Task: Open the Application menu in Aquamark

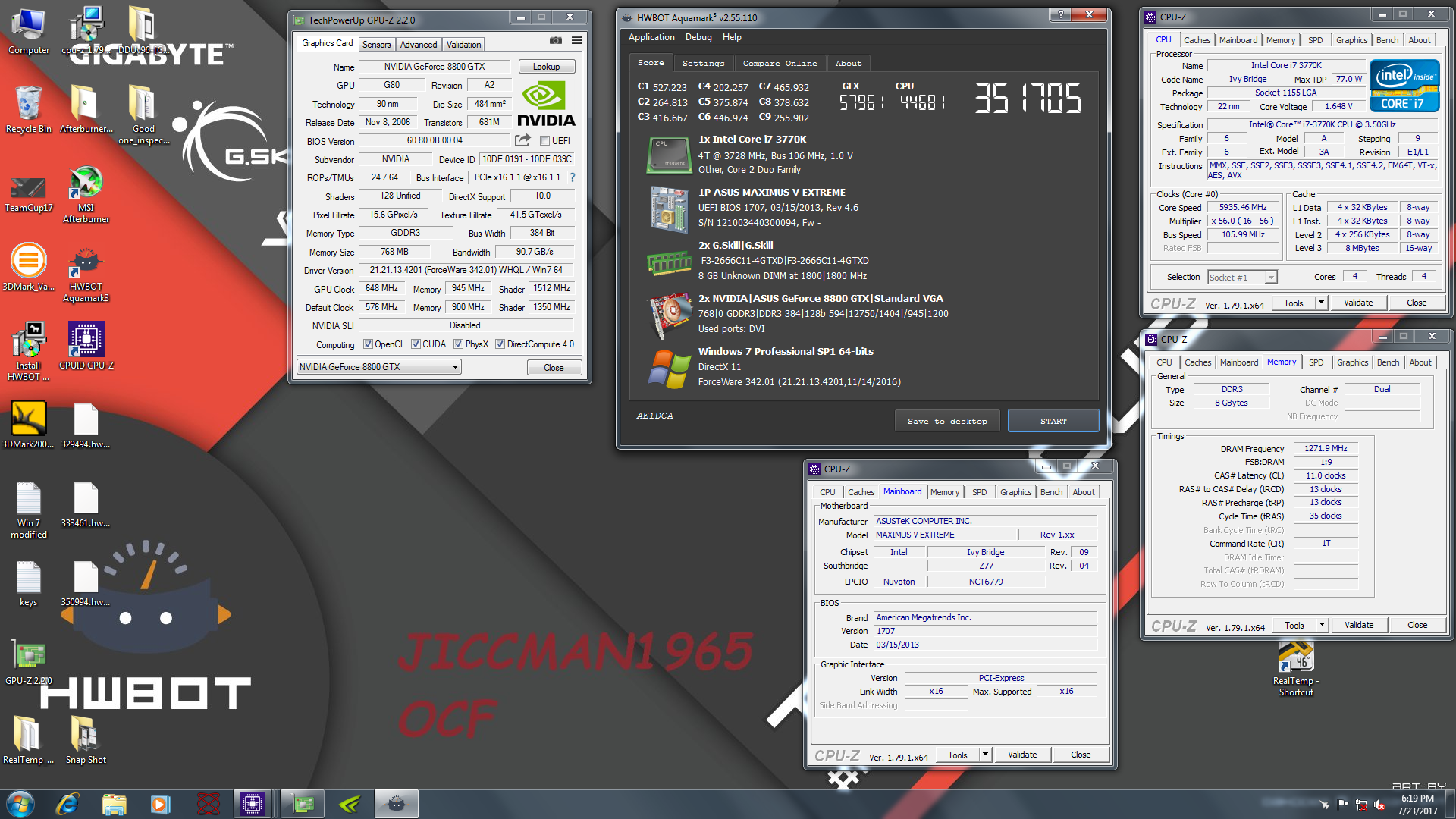Action: tap(651, 37)
